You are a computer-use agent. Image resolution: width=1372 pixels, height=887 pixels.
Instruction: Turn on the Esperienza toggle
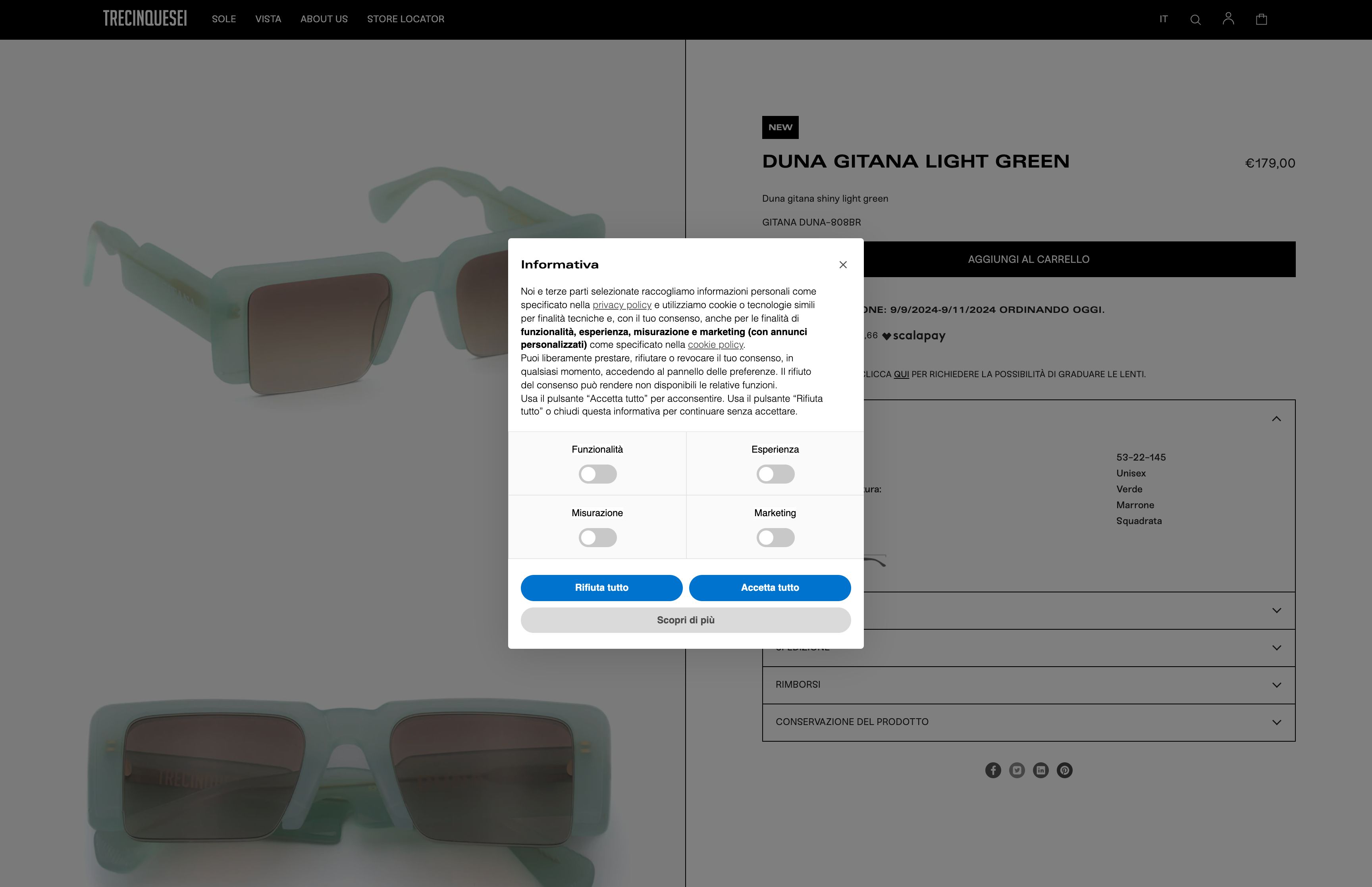[x=775, y=474]
